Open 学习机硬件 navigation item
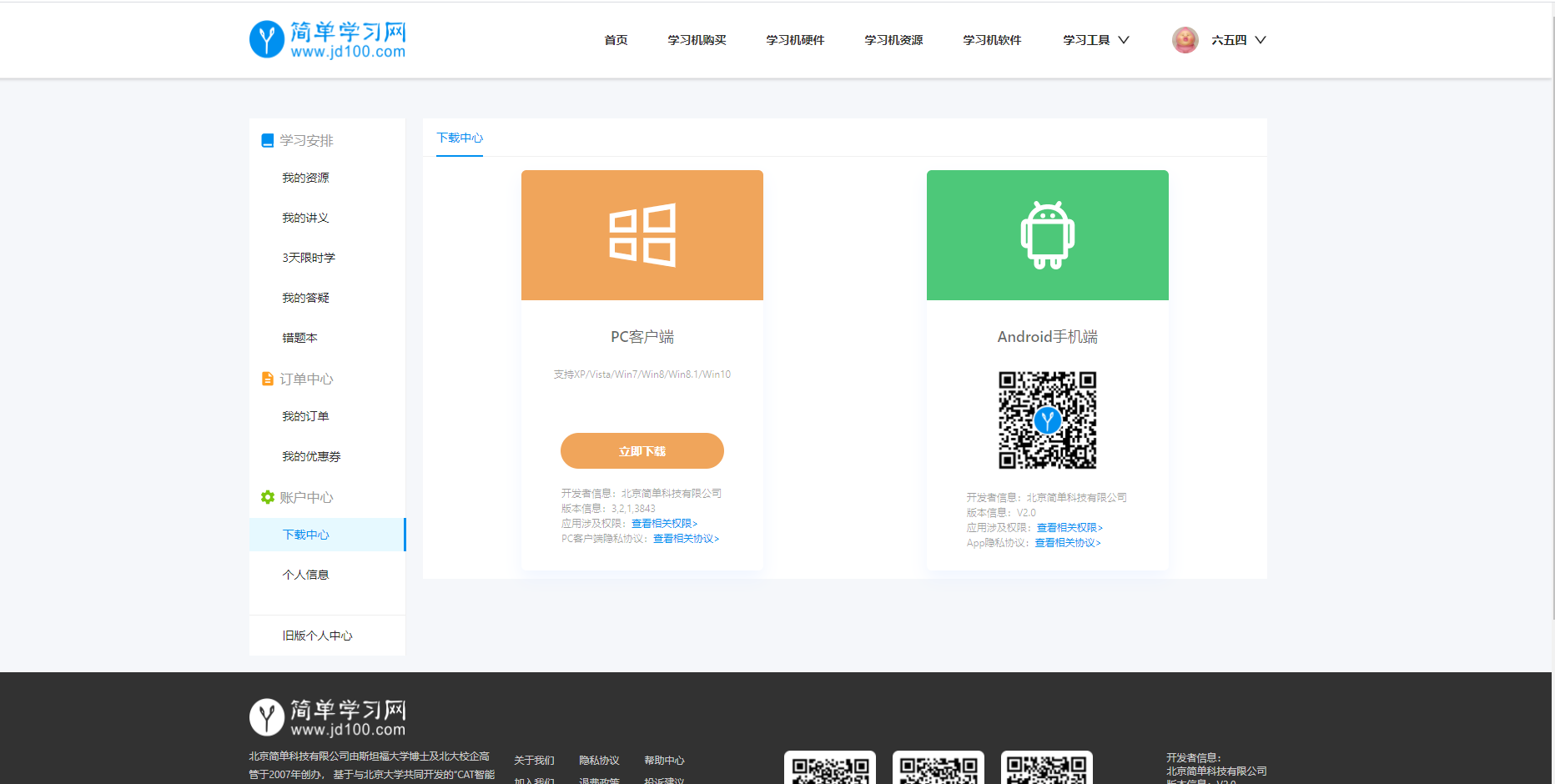The width and height of the screenshot is (1555, 784). [x=795, y=40]
